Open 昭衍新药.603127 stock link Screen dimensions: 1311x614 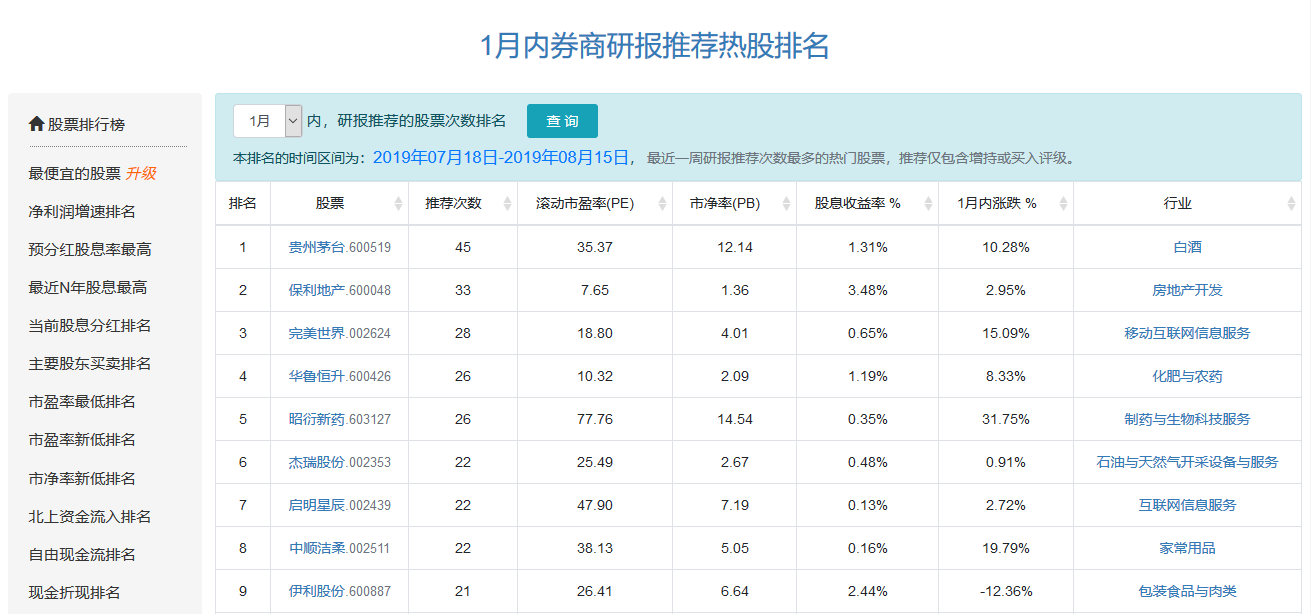click(x=340, y=419)
